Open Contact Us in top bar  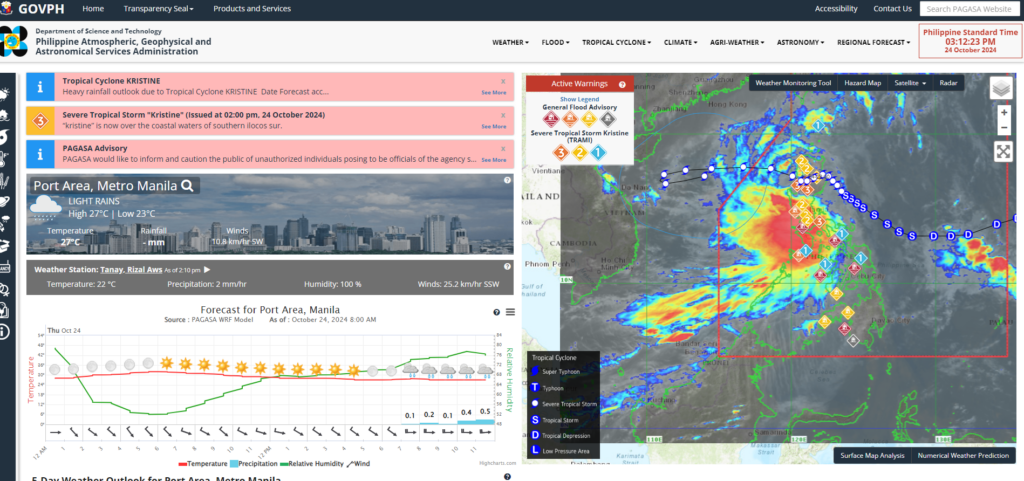coord(892,8)
